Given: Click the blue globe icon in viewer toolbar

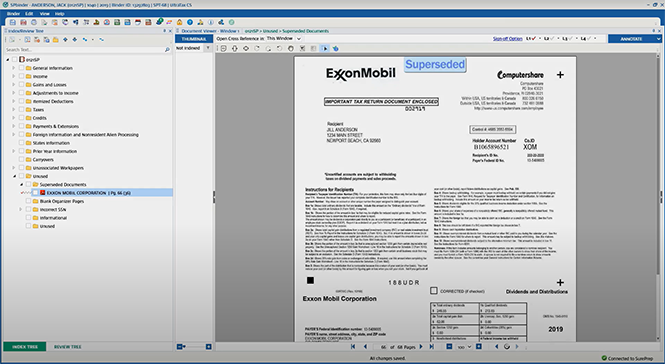Looking at the screenshot, I should click(335, 48).
